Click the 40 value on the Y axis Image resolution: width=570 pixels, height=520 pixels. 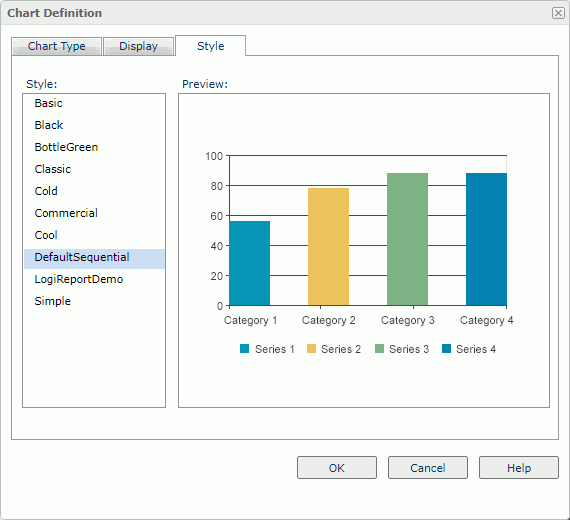click(217, 246)
